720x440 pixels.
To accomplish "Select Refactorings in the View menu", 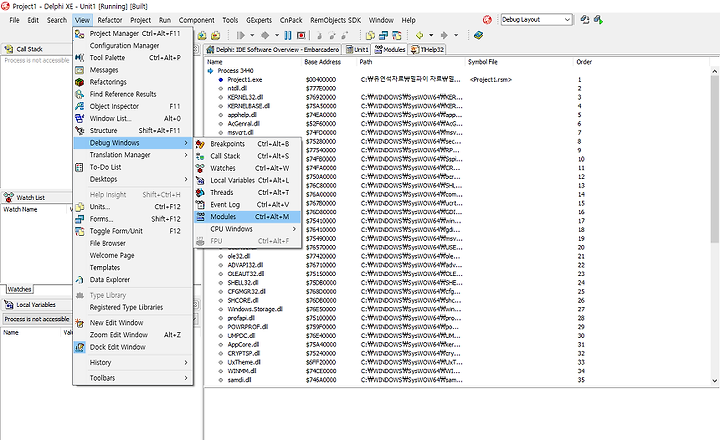I will click(133, 82).
